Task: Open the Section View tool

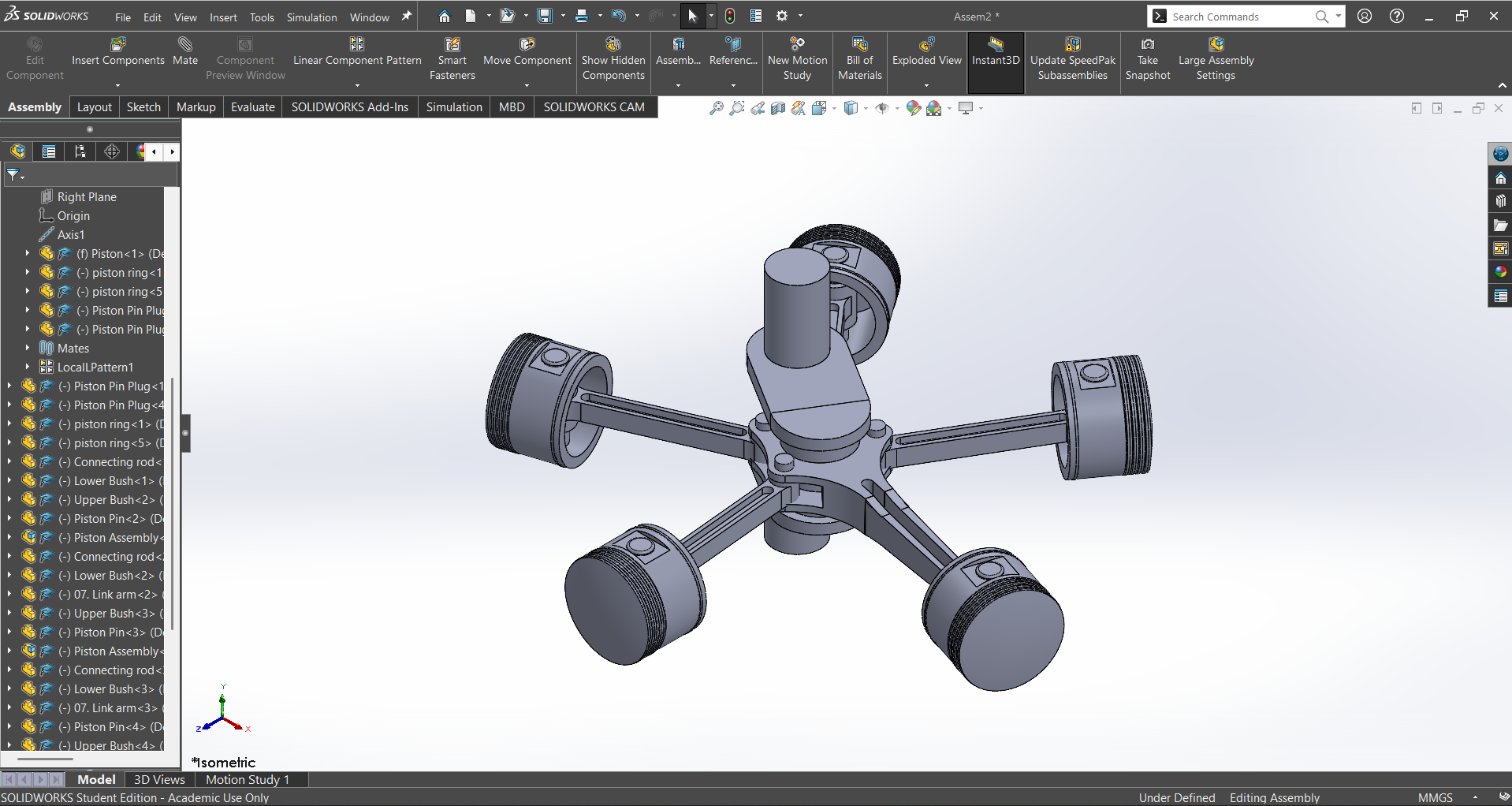Action: tap(778, 108)
